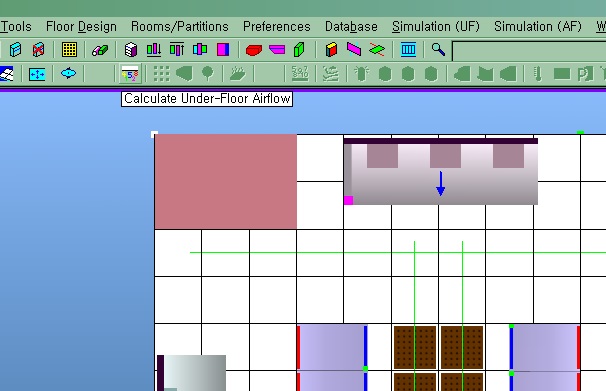This screenshot has height=391, width=606.
Task: Click the pipes icon in toolbar
Action: coord(100,50)
